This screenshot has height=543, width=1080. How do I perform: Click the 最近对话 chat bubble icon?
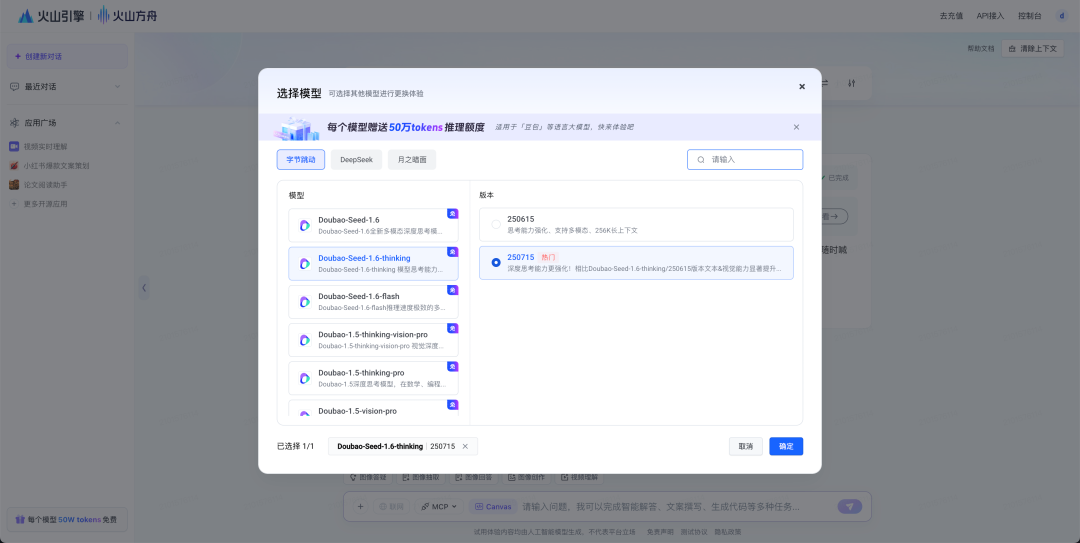[14, 87]
